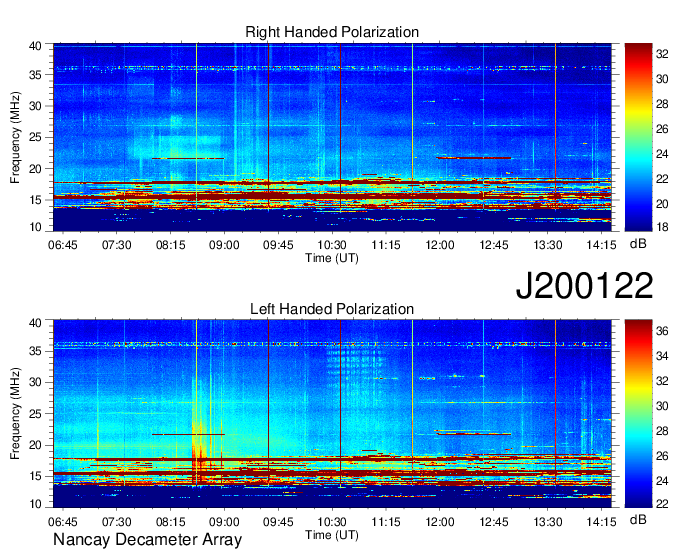
Task: Click the Left Handed spectrogram image
Action: click(332, 414)
